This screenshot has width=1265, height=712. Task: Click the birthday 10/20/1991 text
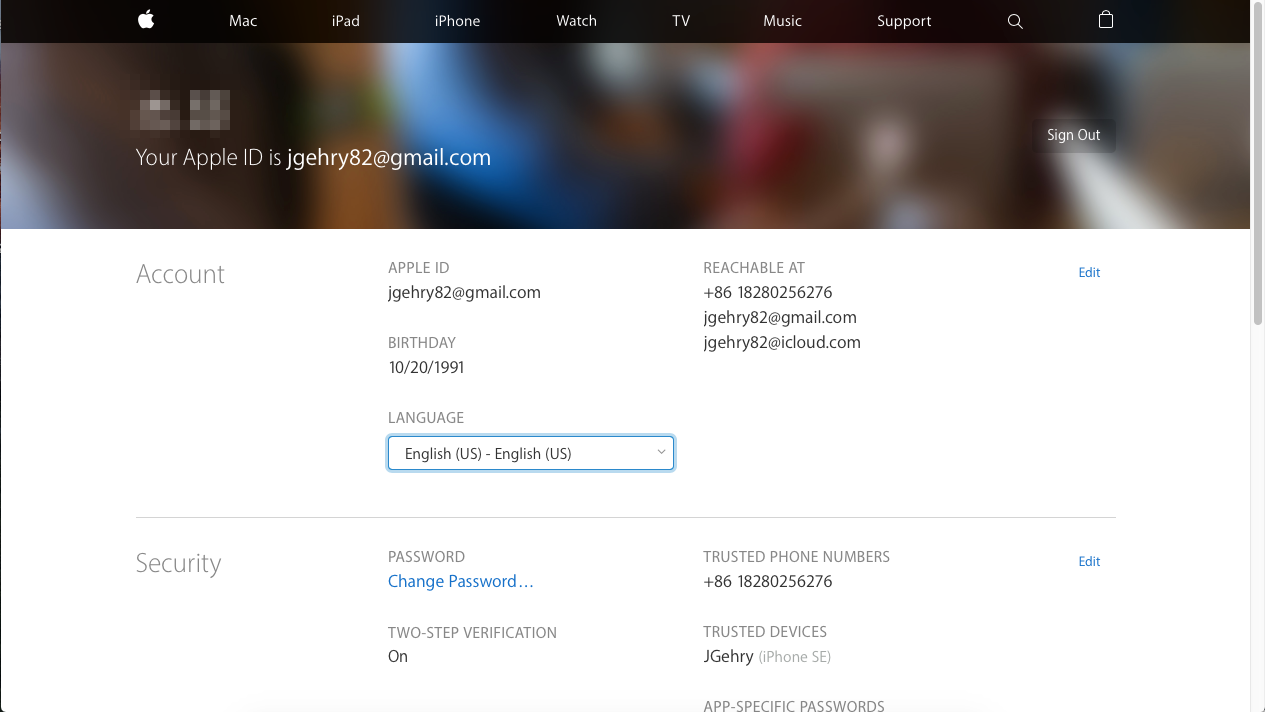pos(426,367)
